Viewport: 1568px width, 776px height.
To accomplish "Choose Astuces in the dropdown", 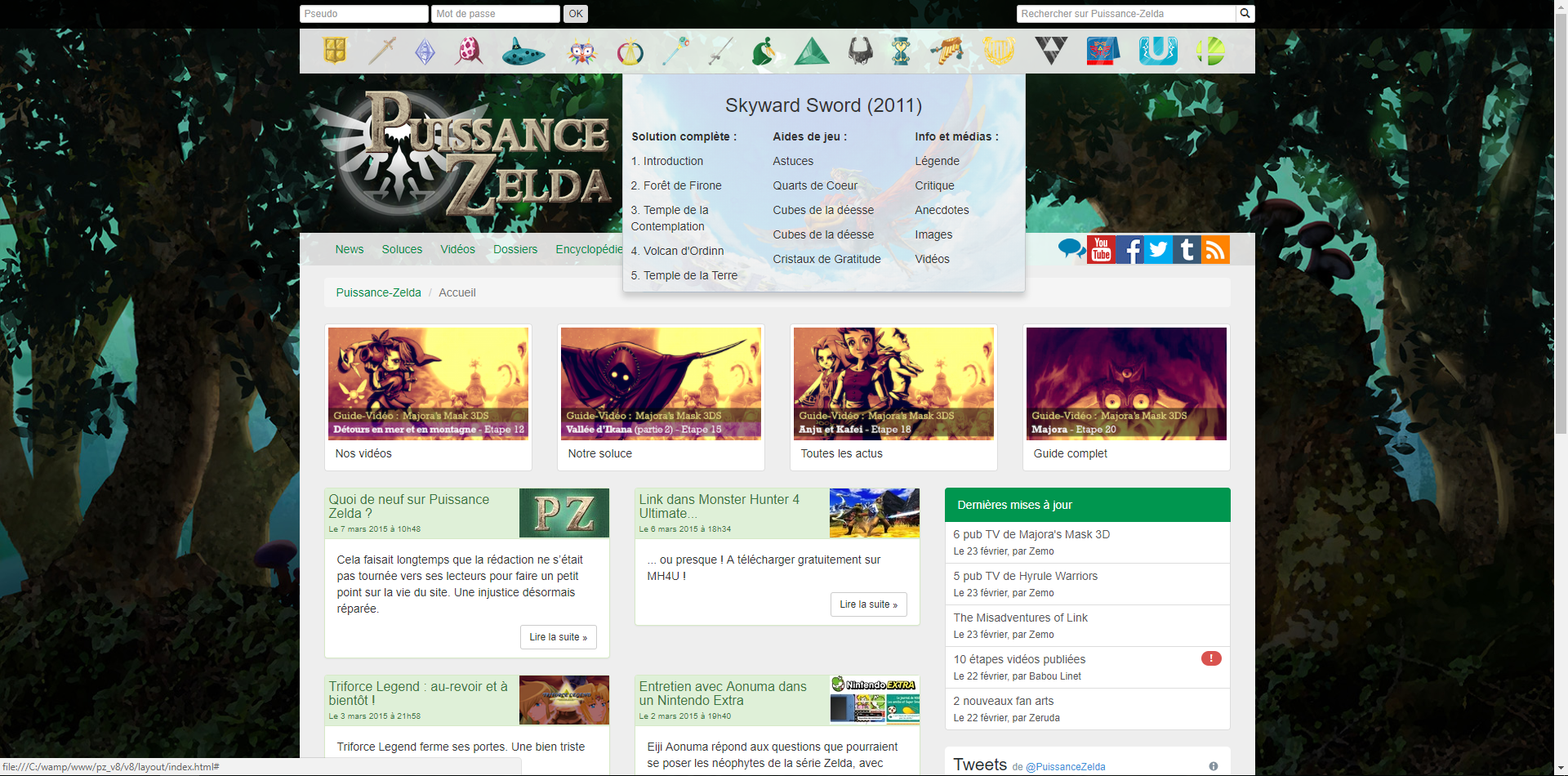I will pyautogui.click(x=793, y=161).
